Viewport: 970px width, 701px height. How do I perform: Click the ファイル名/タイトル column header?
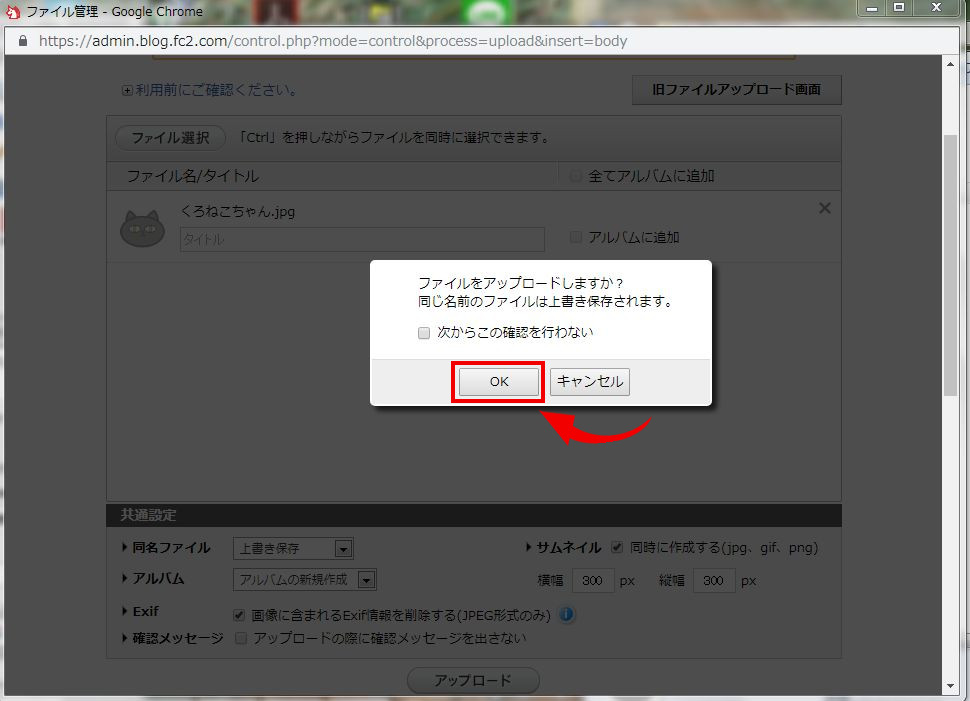192,176
